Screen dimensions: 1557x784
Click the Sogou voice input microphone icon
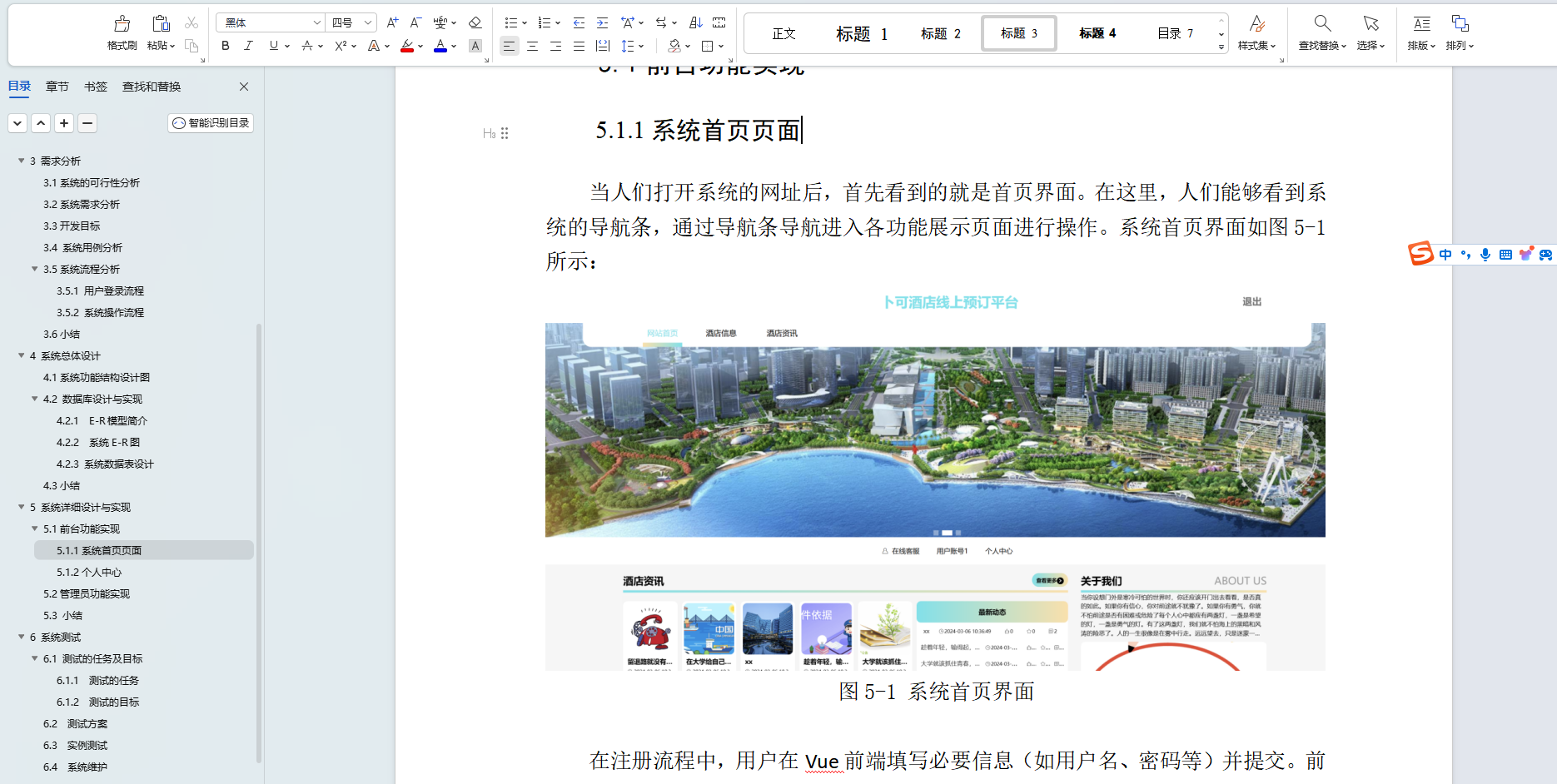click(x=1485, y=255)
